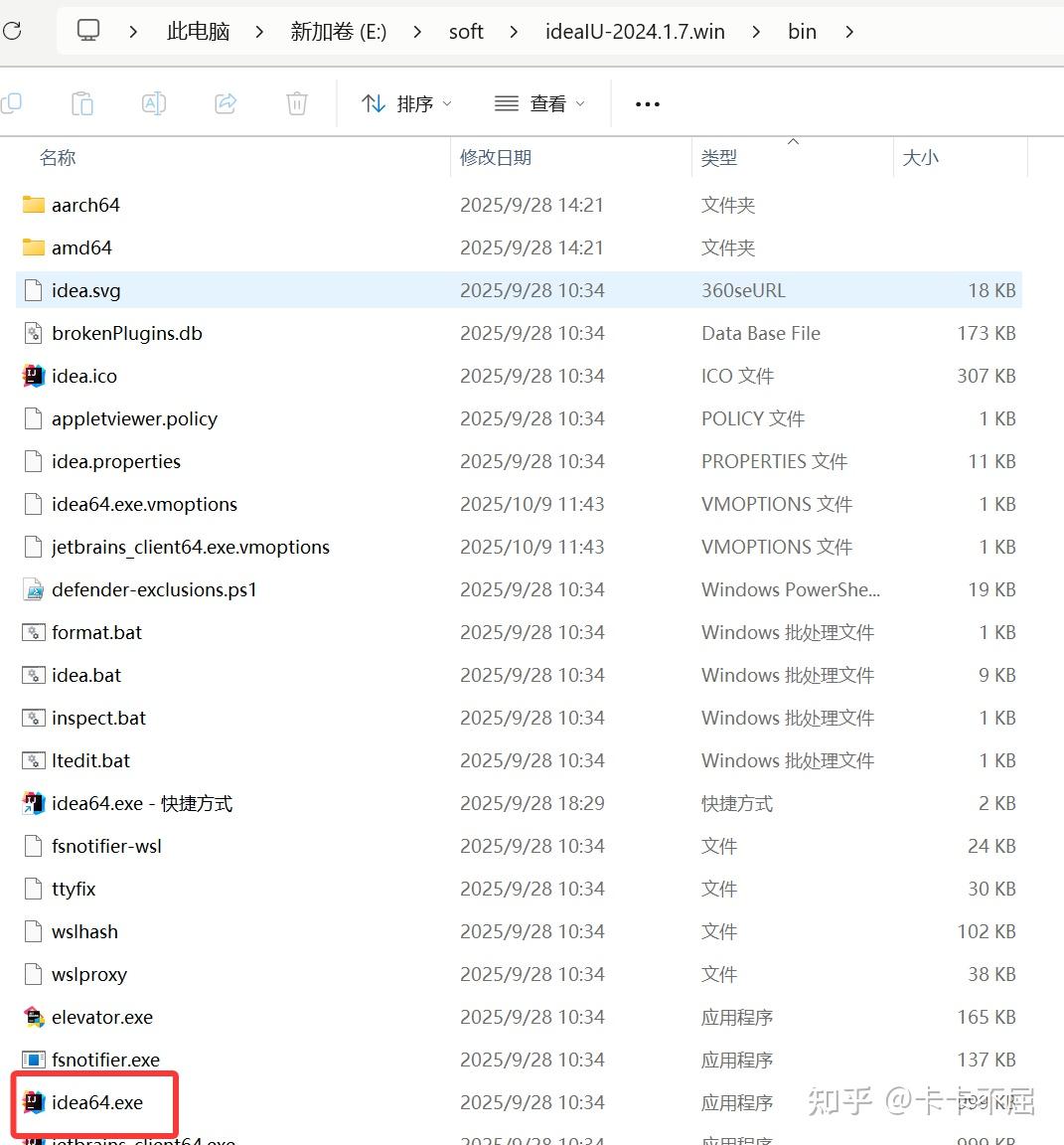Click 24 KB size of fsnotifier-wsl
Screen dimensions: 1064x1145
[991, 846]
